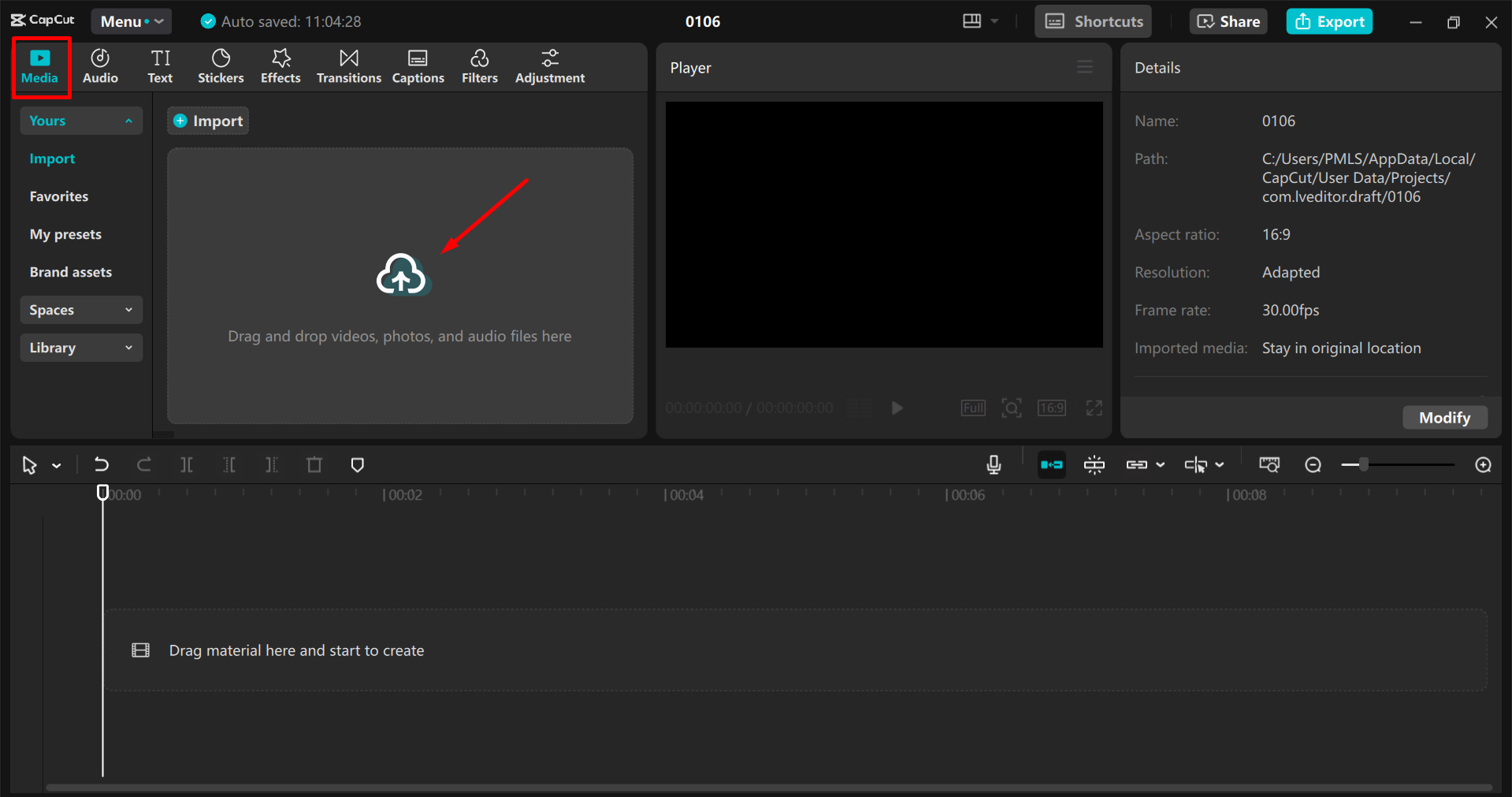Toggle the main track magnet button
Image resolution: width=1512 pixels, height=797 pixels.
(x=1052, y=465)
